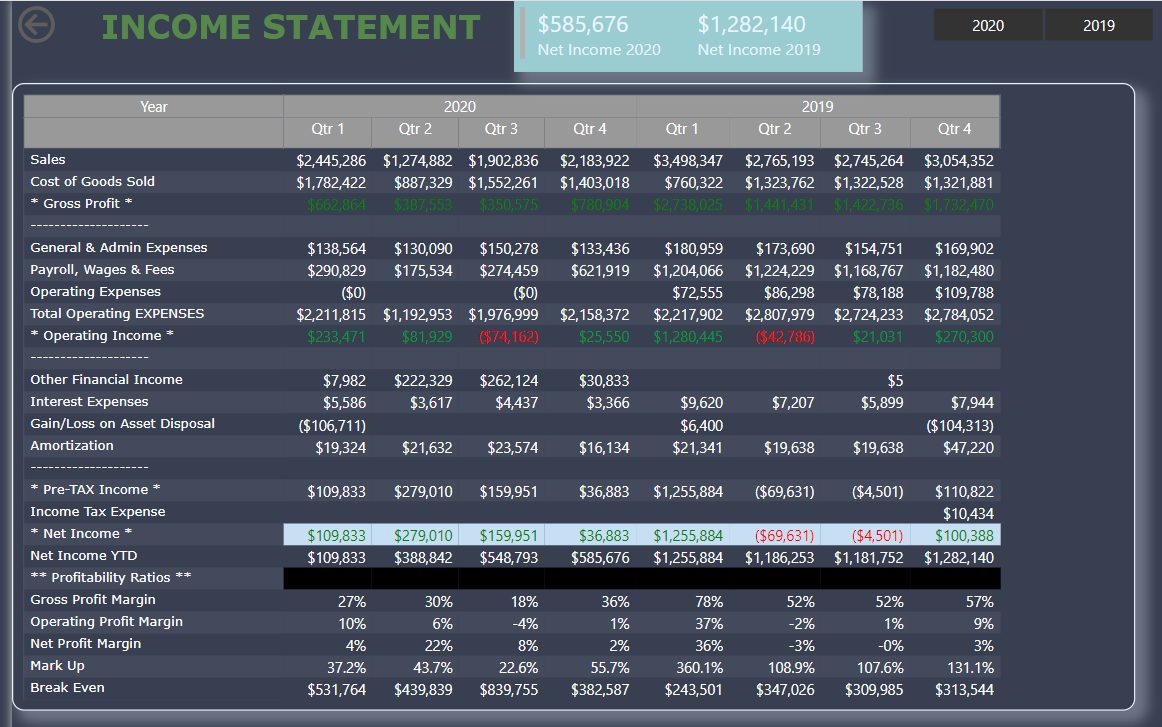Select the Mark Up row label
Viewport: 1162px width, 727px height.
coord(57,665)
